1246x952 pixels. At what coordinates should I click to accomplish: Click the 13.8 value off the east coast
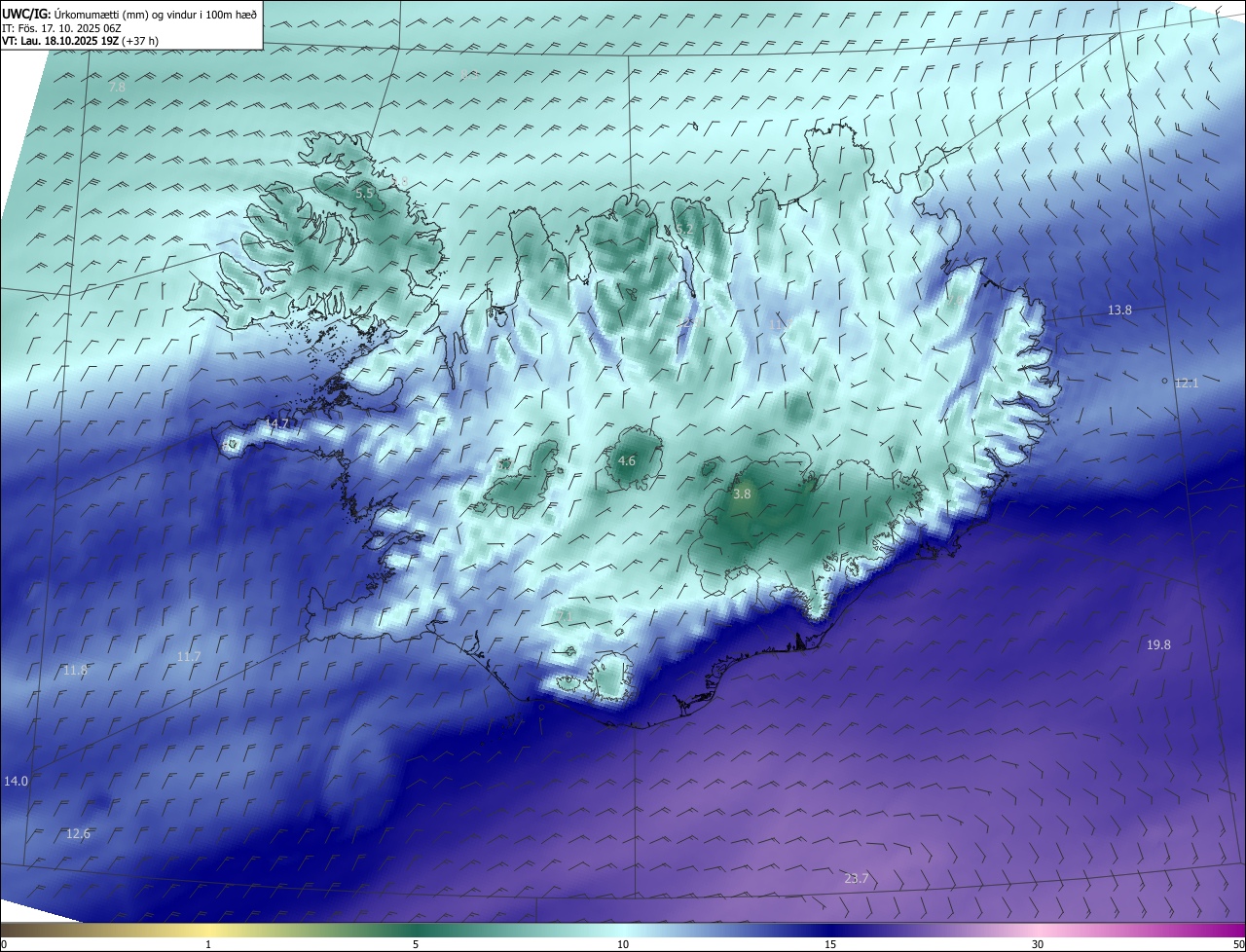(1119, 310)
